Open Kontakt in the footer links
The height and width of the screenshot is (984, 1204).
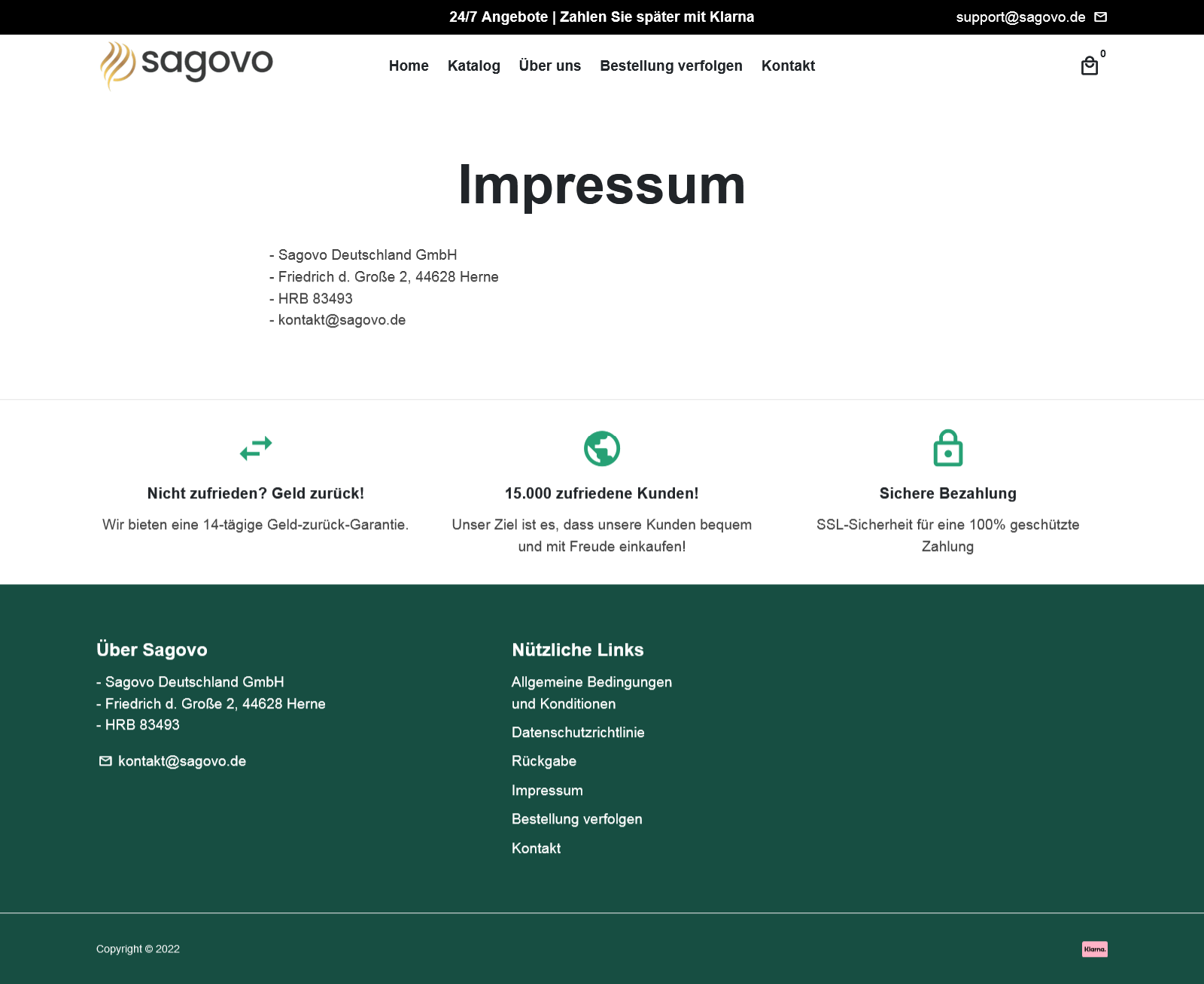tap(536, 848)
